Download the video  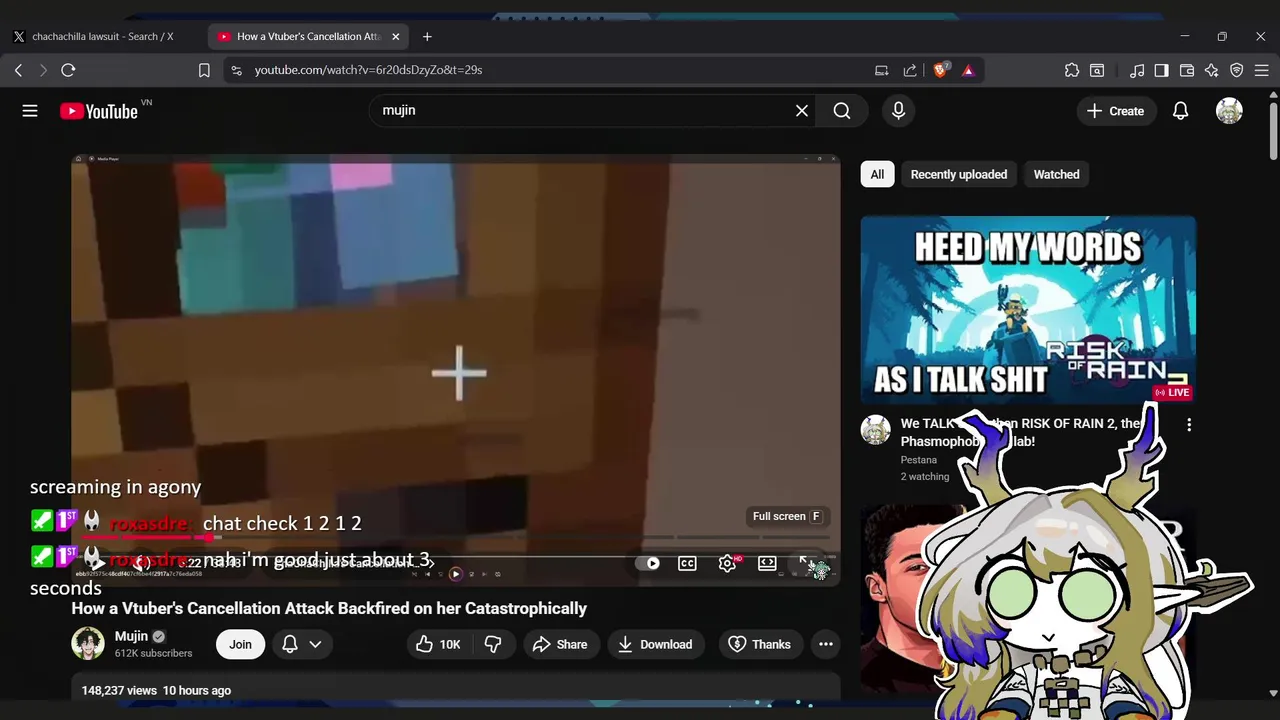pyautogui.click(x=655, y=644)
